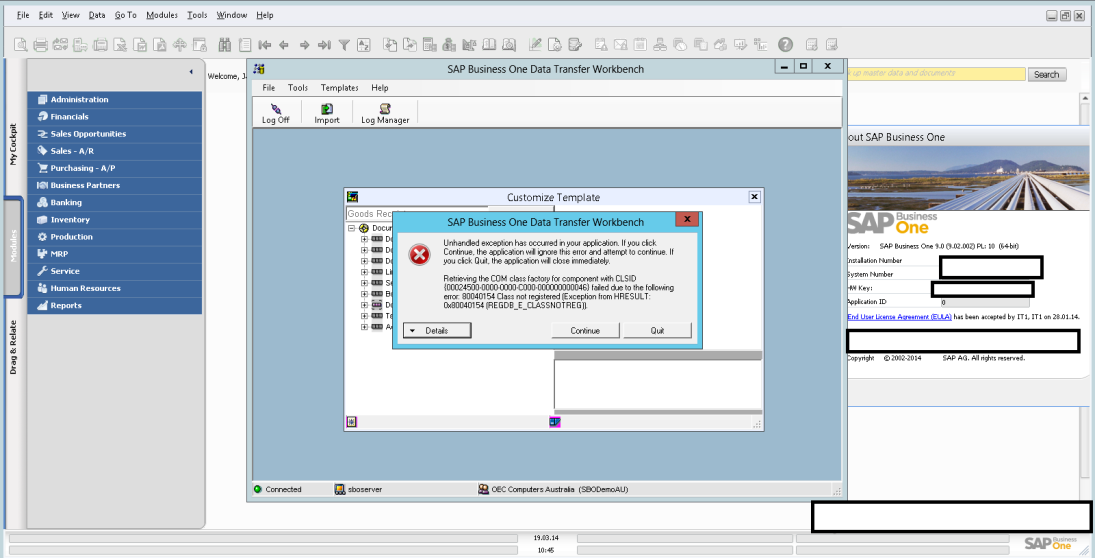Open the Modules menu in main menu bar
Image resolution: width=1095 pixels, height=558 pixels.
pos(162,16)
